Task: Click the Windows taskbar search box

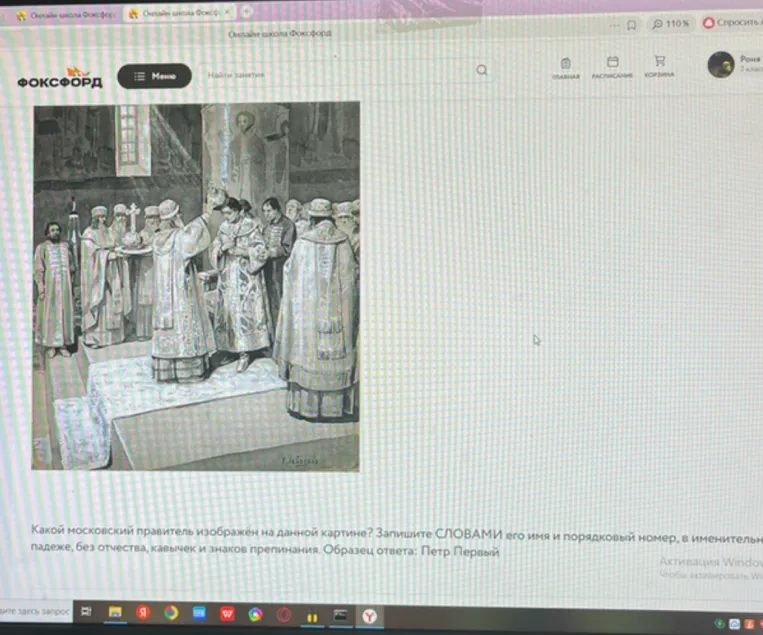Action: 35,611
